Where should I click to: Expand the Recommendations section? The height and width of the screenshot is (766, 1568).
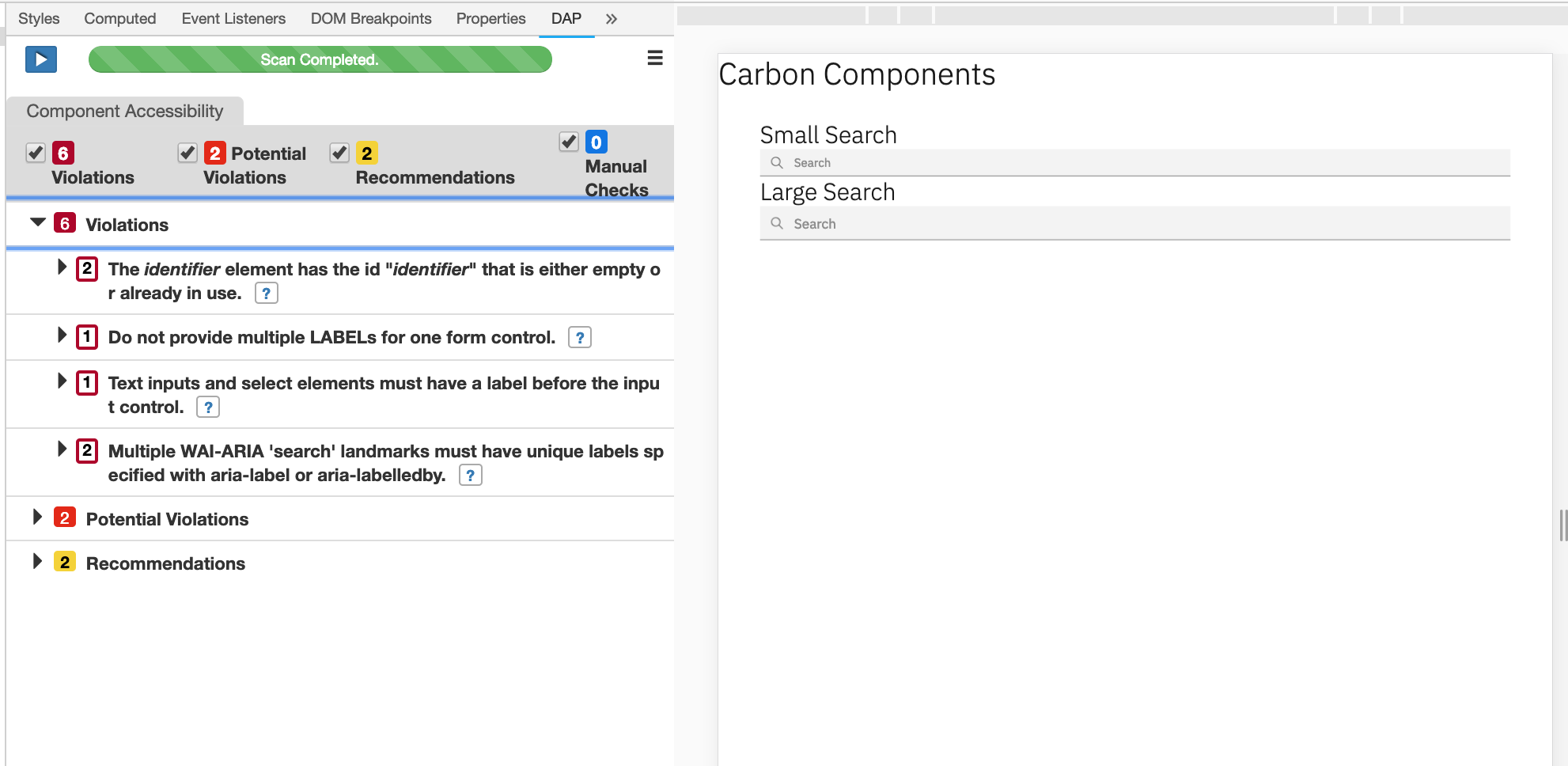click(x=36, y=561)
